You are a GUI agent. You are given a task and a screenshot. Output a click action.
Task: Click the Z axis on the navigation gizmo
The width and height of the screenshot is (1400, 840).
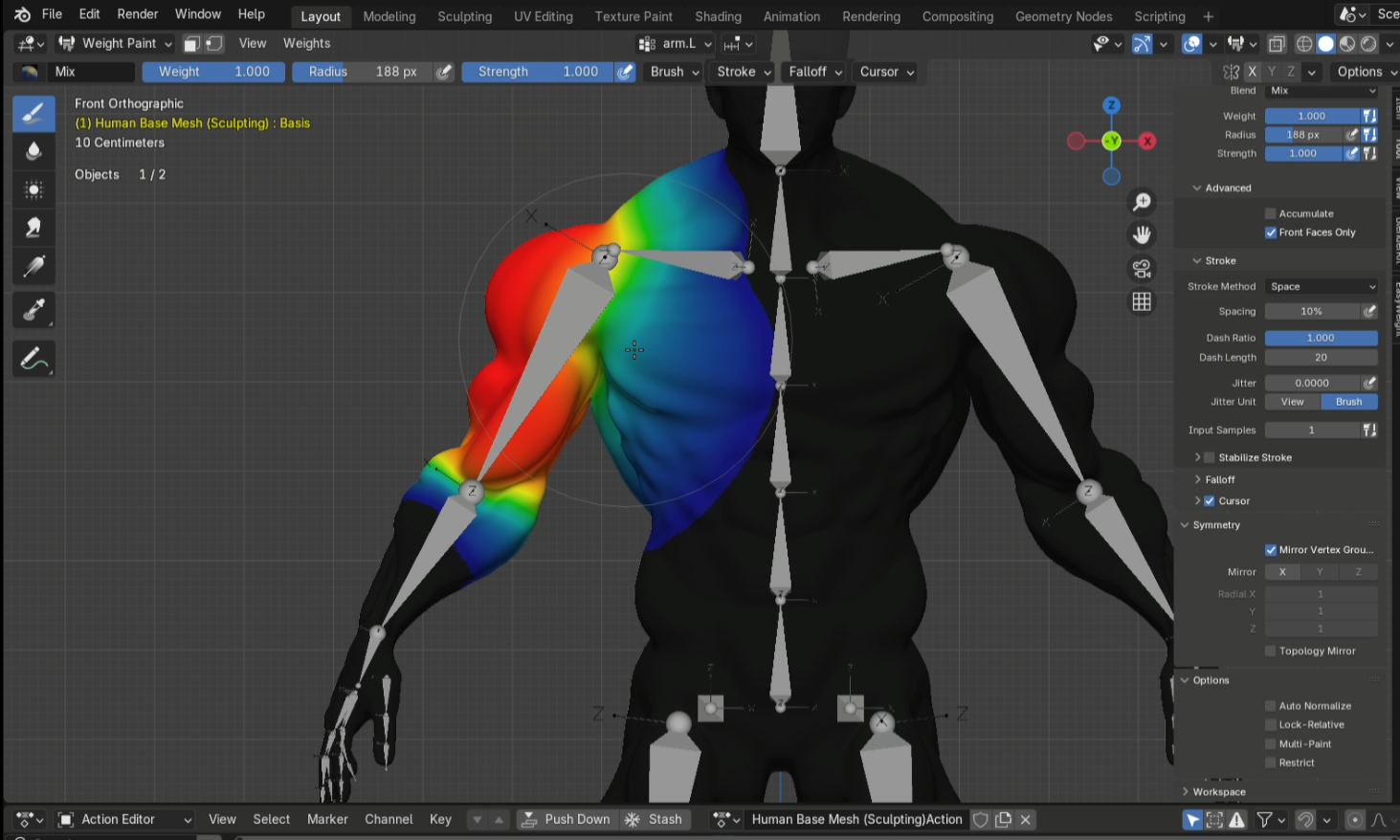click(x=1111, y=105)
